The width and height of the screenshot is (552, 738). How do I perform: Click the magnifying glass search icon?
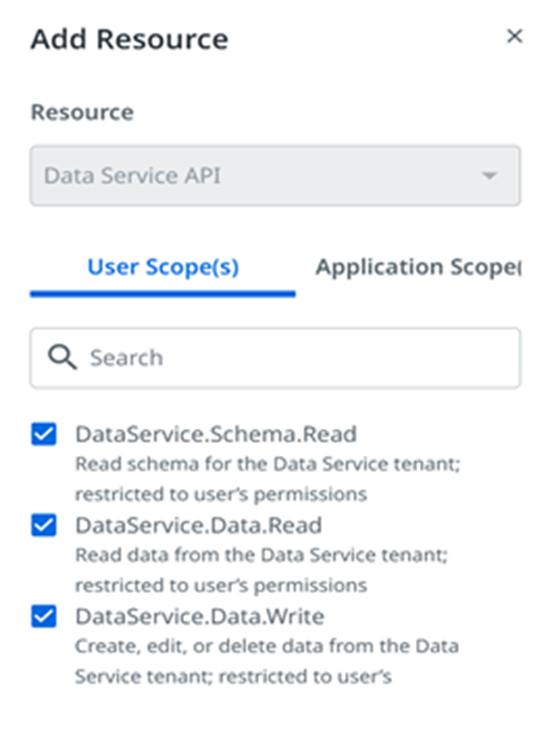click(62, 357)
